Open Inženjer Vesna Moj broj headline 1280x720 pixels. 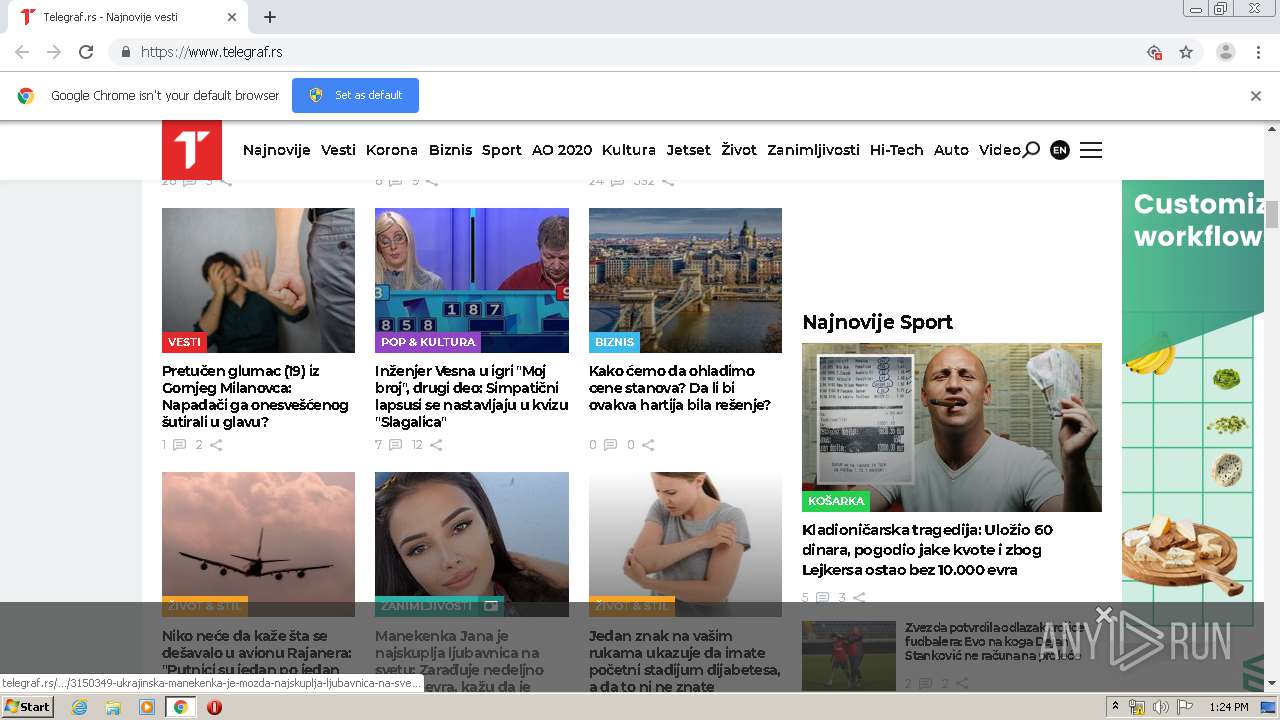[x=472, y=396]
